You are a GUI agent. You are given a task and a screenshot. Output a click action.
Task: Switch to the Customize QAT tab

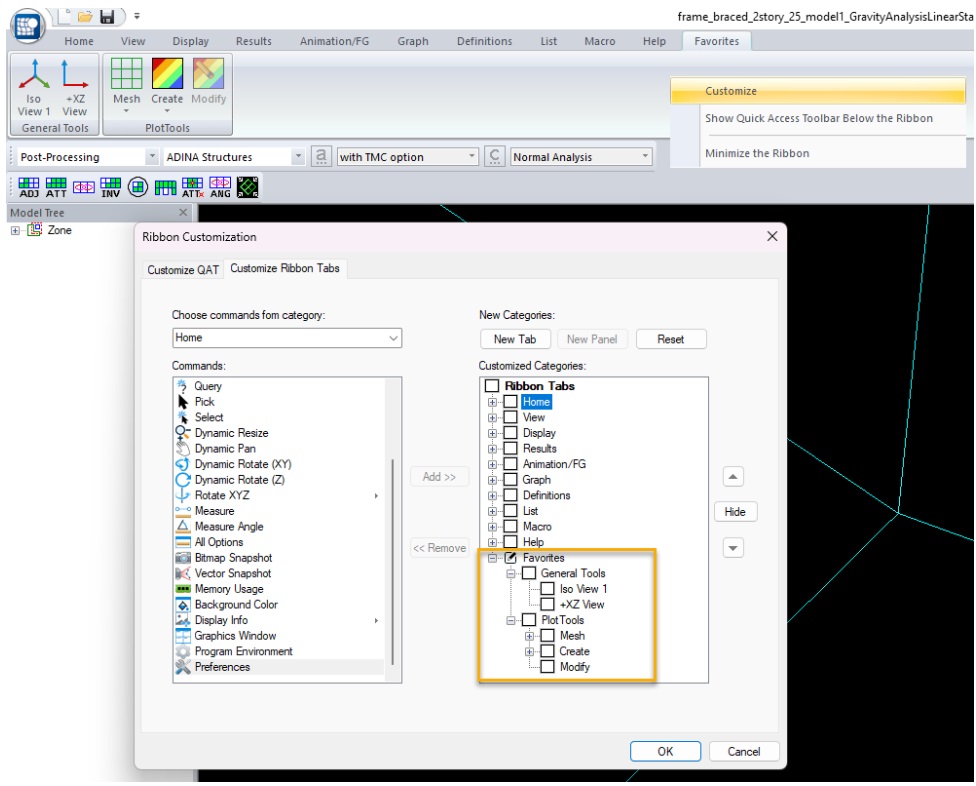(x=183, y=270)
